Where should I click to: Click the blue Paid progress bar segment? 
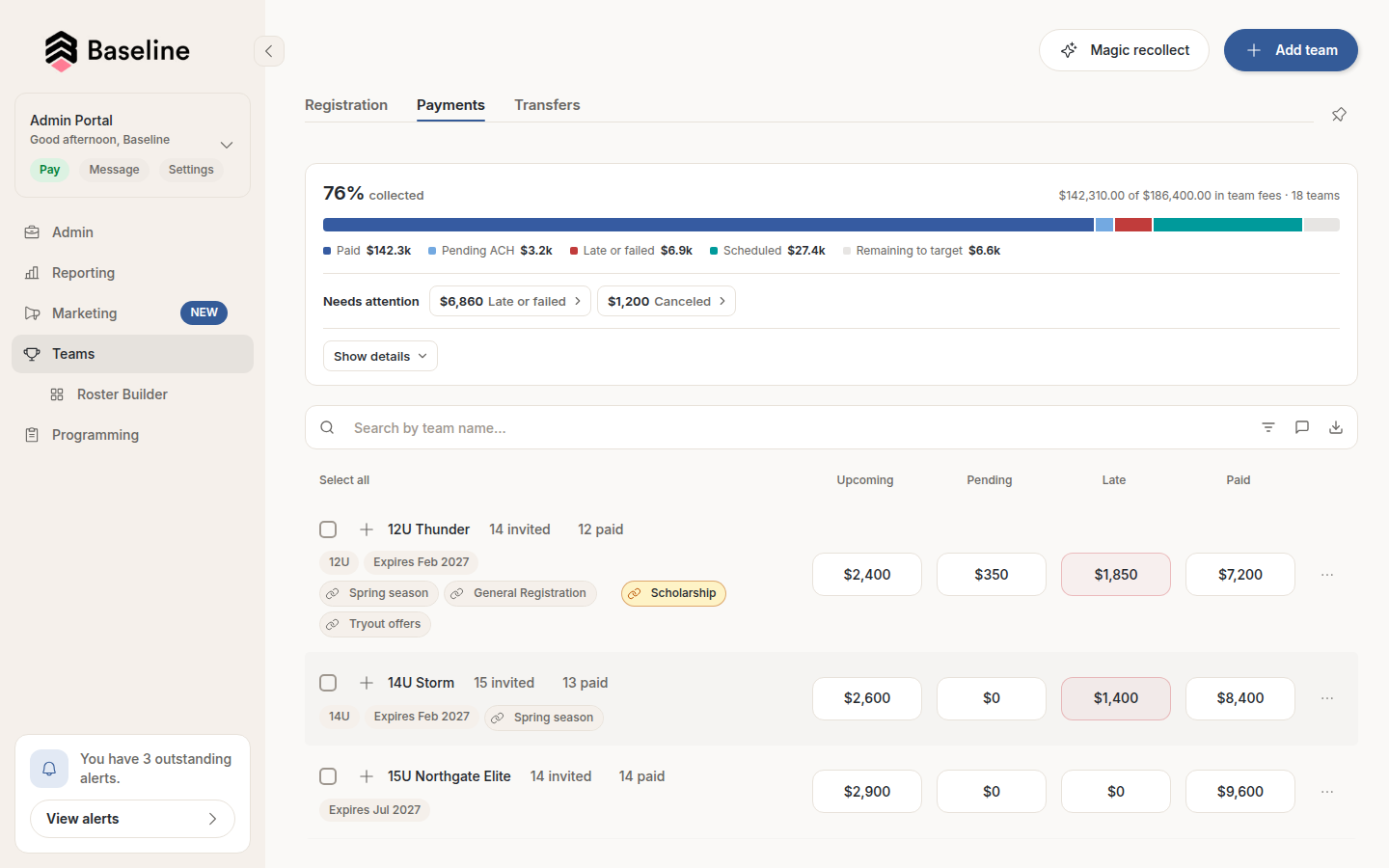tap(708, 225)
